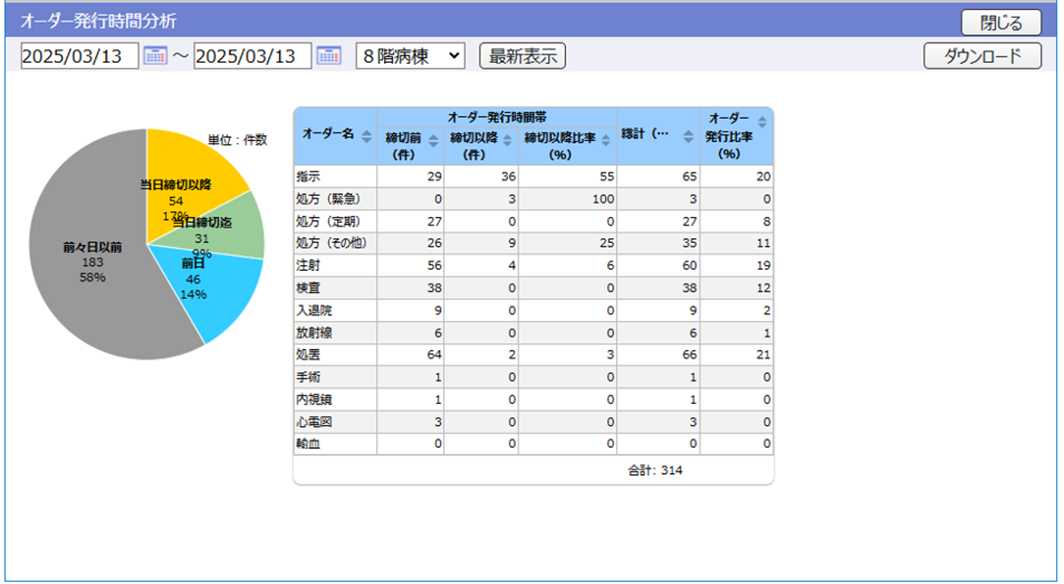Sort by 総計 column arrows
The height and width of the screenshot is (584, 1064).
[688, 136]
